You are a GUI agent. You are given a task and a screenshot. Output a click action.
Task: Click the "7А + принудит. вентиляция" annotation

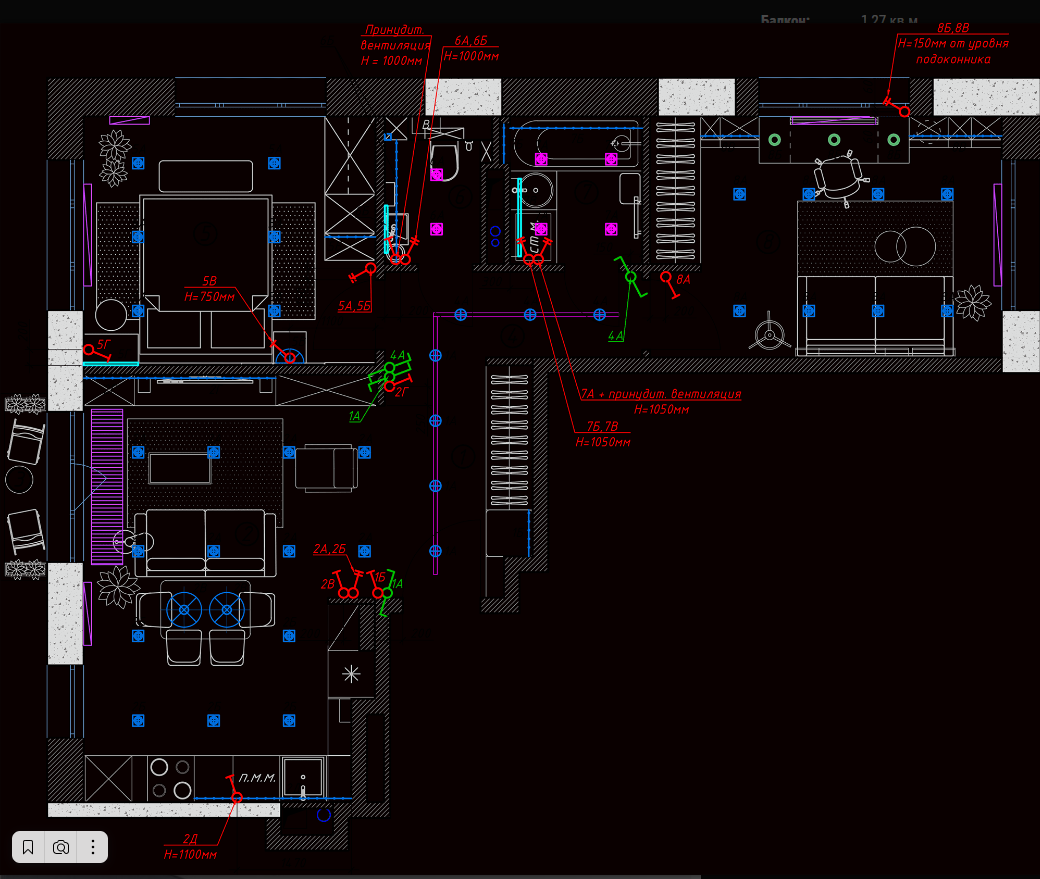click(661, 393)
